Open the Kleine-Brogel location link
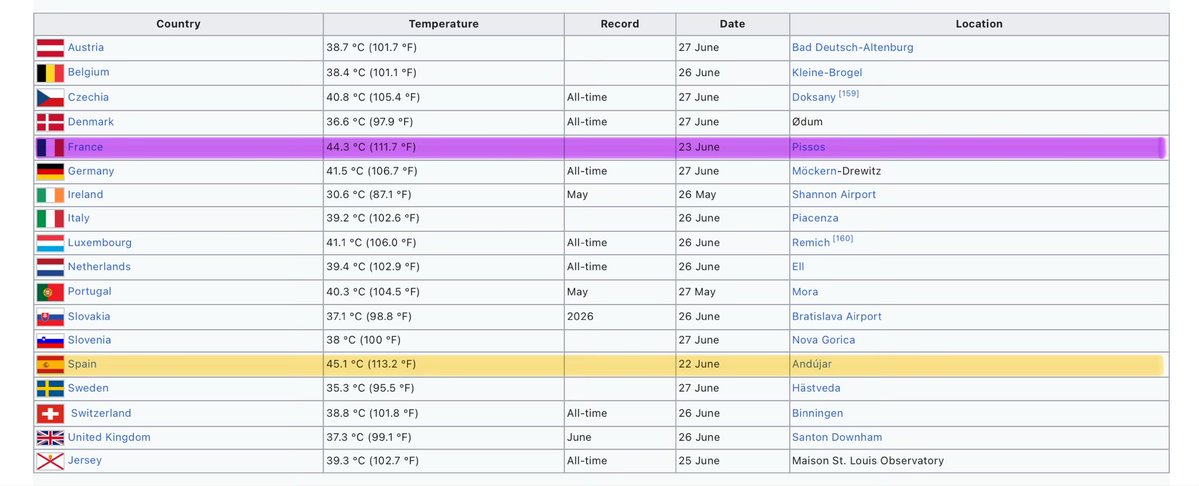1199x486 pixels. [x=827, y=73]
